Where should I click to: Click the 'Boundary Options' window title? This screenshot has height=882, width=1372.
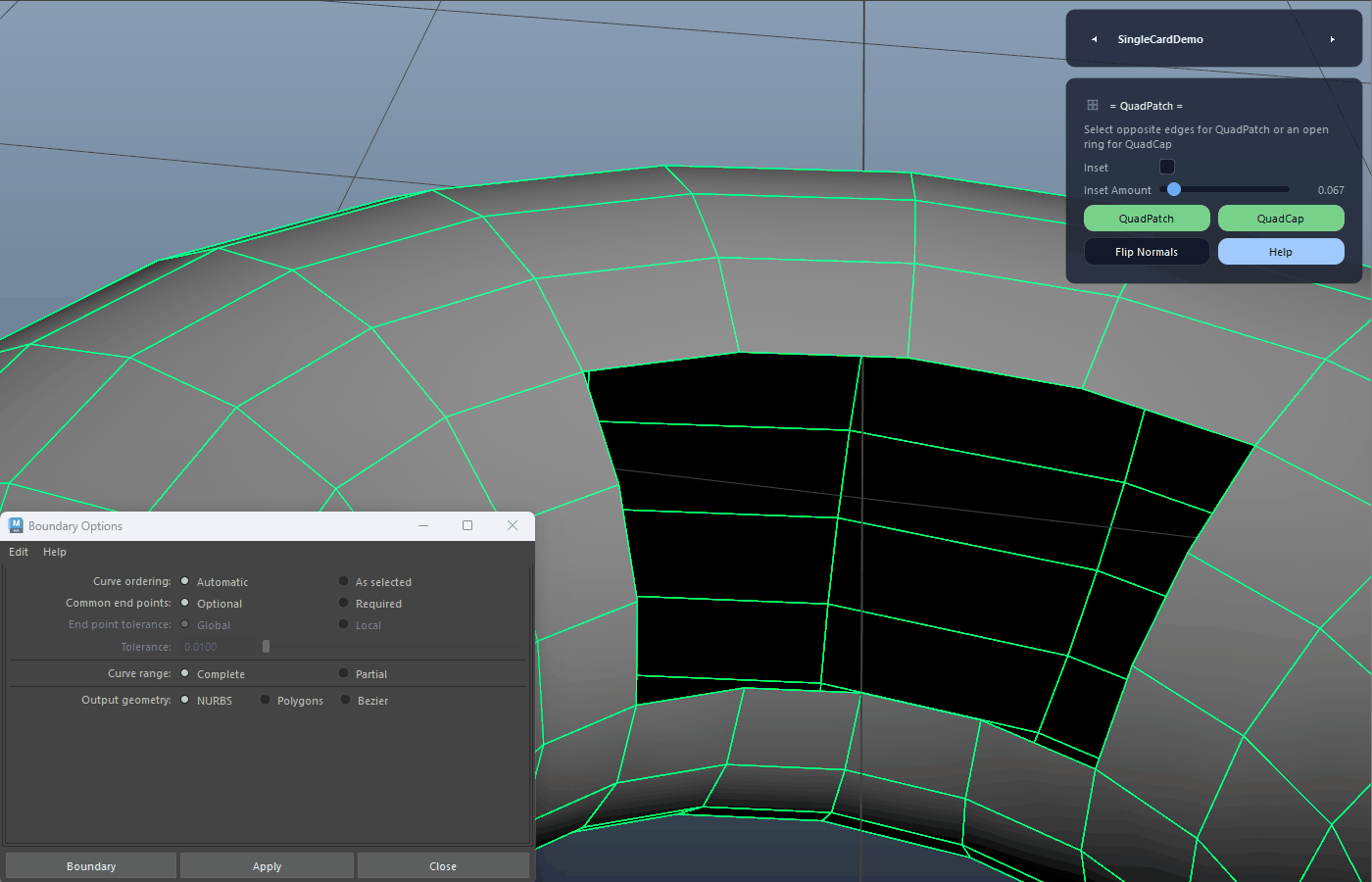pos(75,526)
